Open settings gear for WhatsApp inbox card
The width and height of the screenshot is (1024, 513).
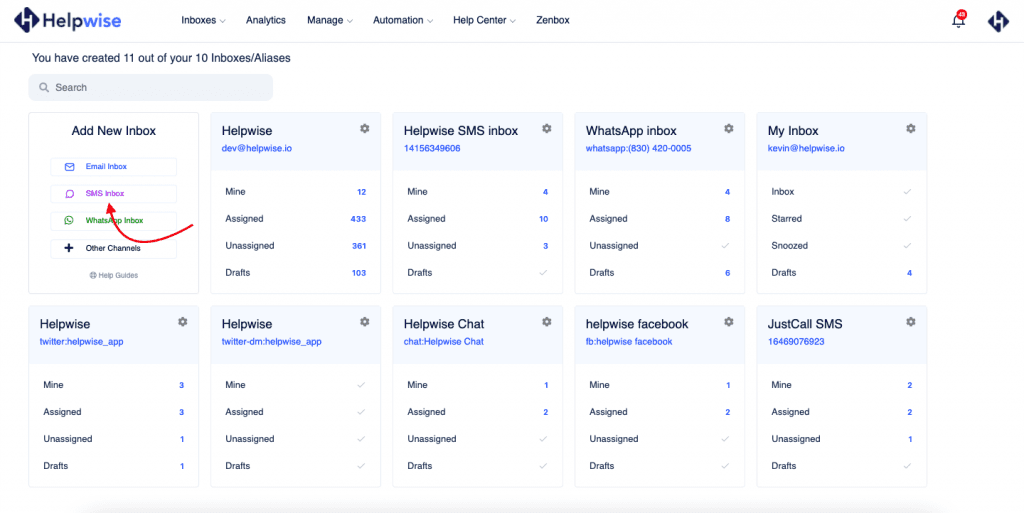pos(728,129)
